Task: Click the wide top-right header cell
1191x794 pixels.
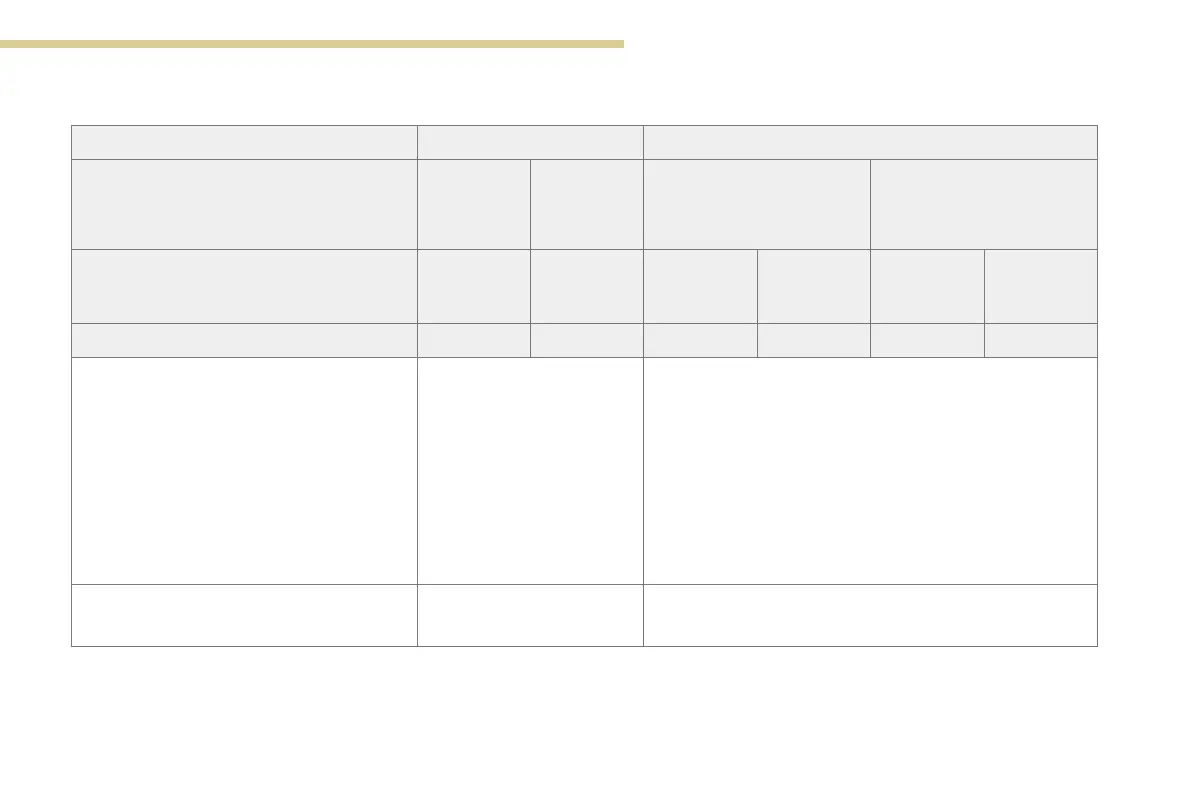Action: pyautogui.click(x=870, y=142)
